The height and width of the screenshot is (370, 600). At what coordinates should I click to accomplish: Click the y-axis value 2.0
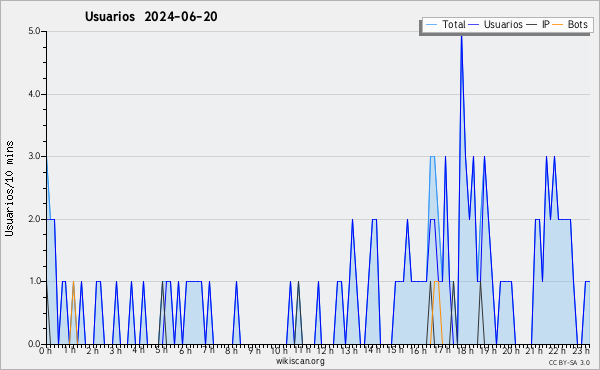(34, 219)
